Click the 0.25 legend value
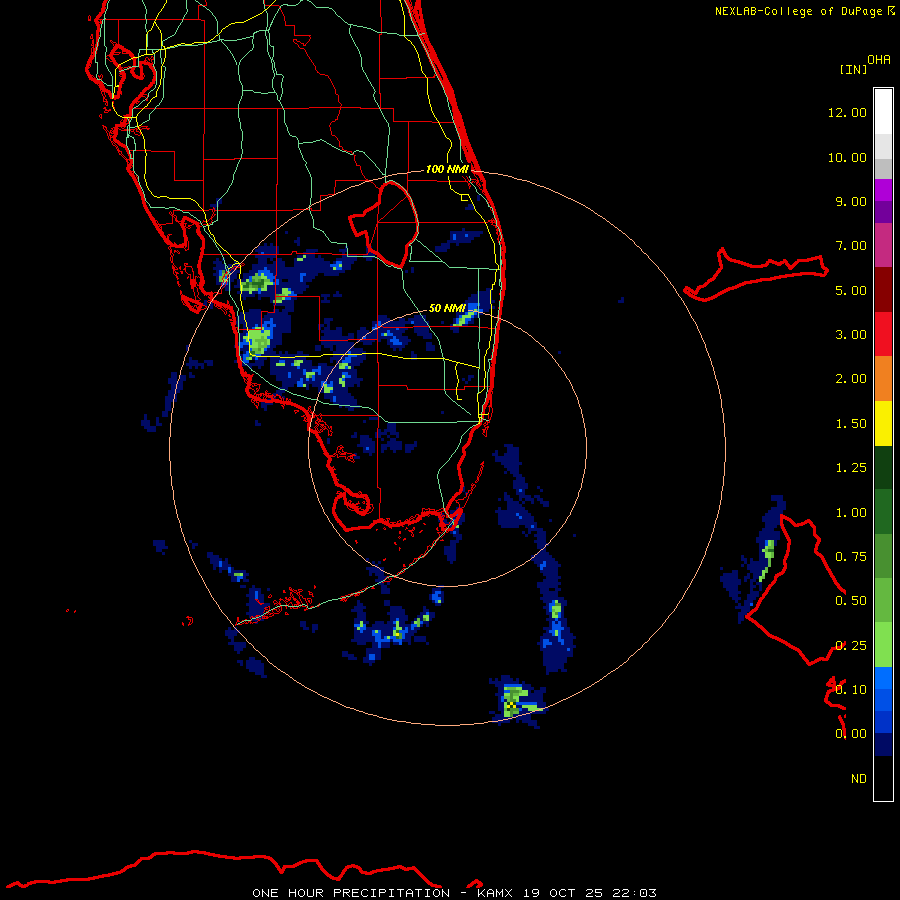The image size is (900, 900). [851, 646]
